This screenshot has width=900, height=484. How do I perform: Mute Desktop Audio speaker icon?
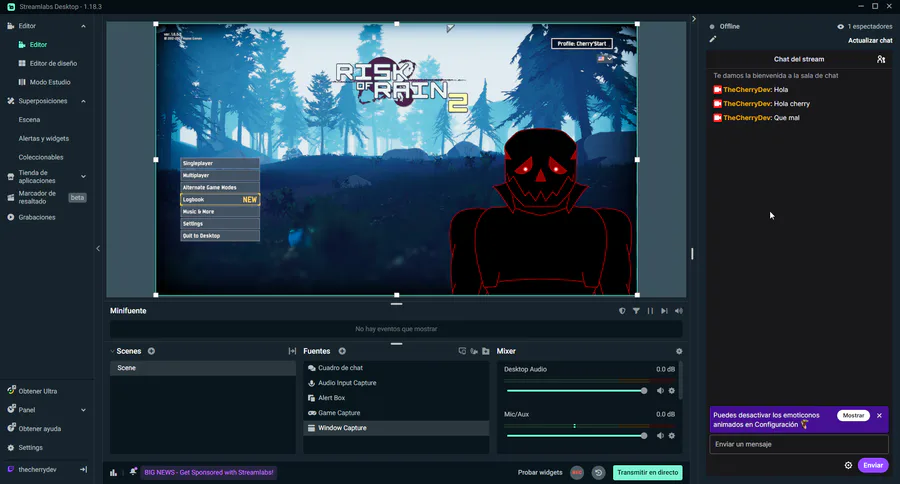point(660,390)
